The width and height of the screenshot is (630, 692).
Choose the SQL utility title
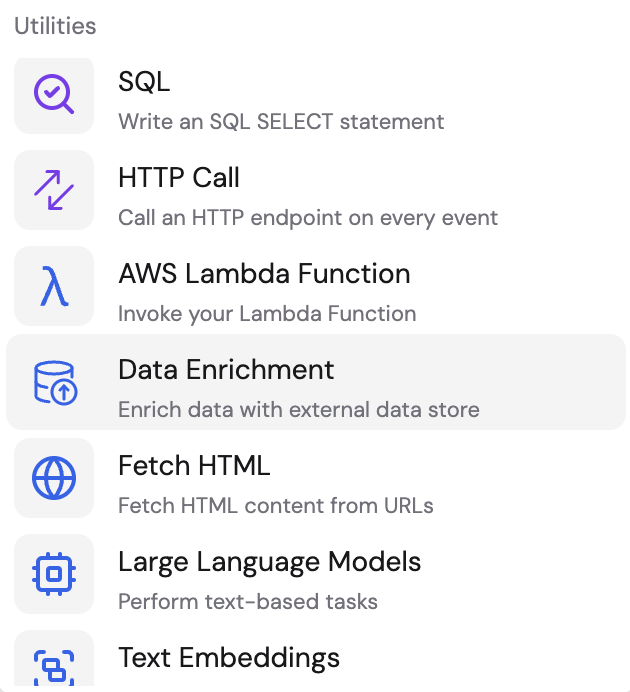[144, 82]
